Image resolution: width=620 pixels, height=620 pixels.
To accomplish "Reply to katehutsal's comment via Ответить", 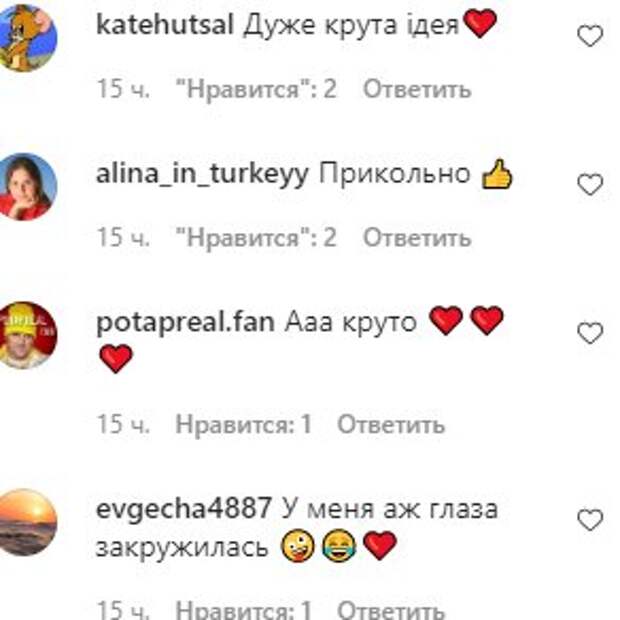I will pos(417,89).
